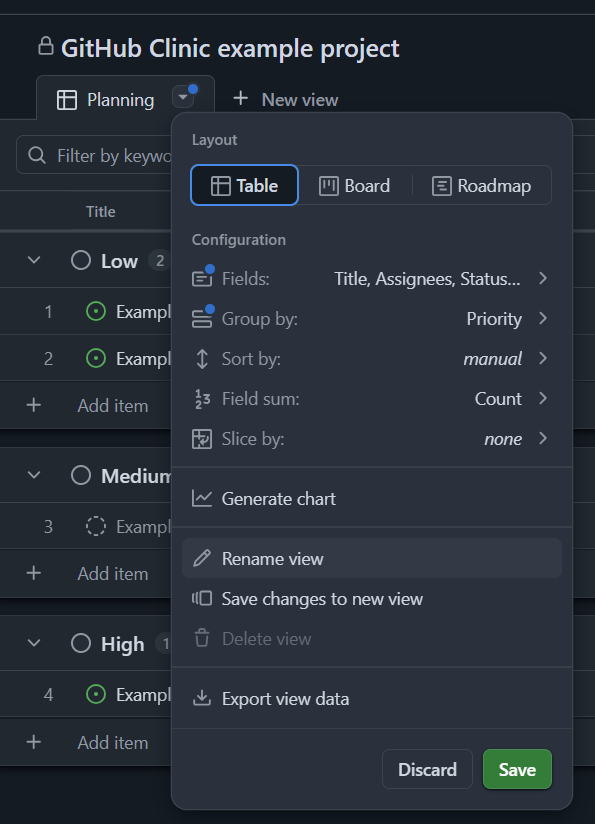Click the Generate chart graph icon

point(202,498)
